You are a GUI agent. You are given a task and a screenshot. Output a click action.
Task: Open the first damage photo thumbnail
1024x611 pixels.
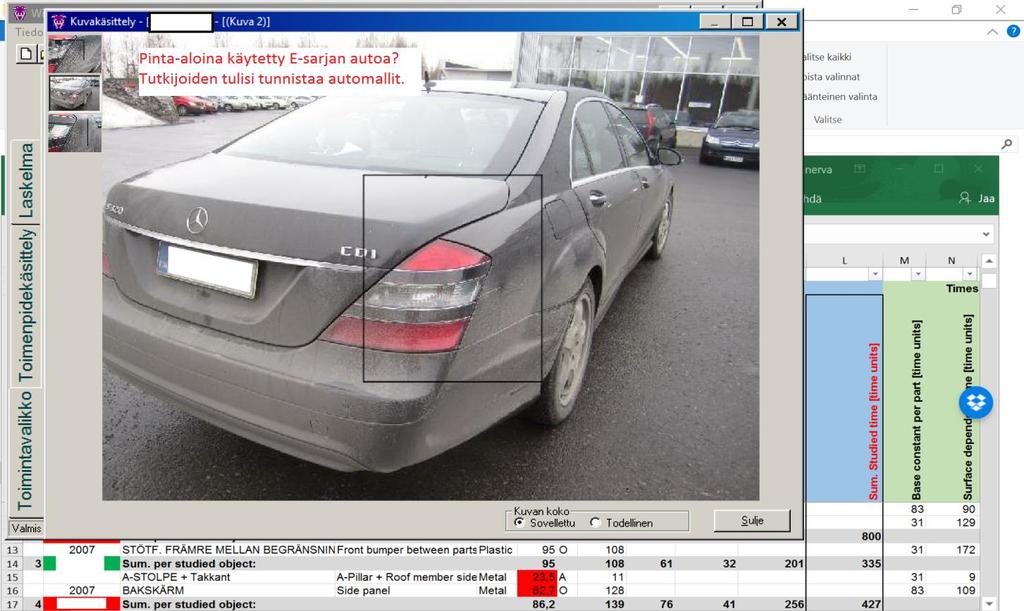[x=74, y=54]
